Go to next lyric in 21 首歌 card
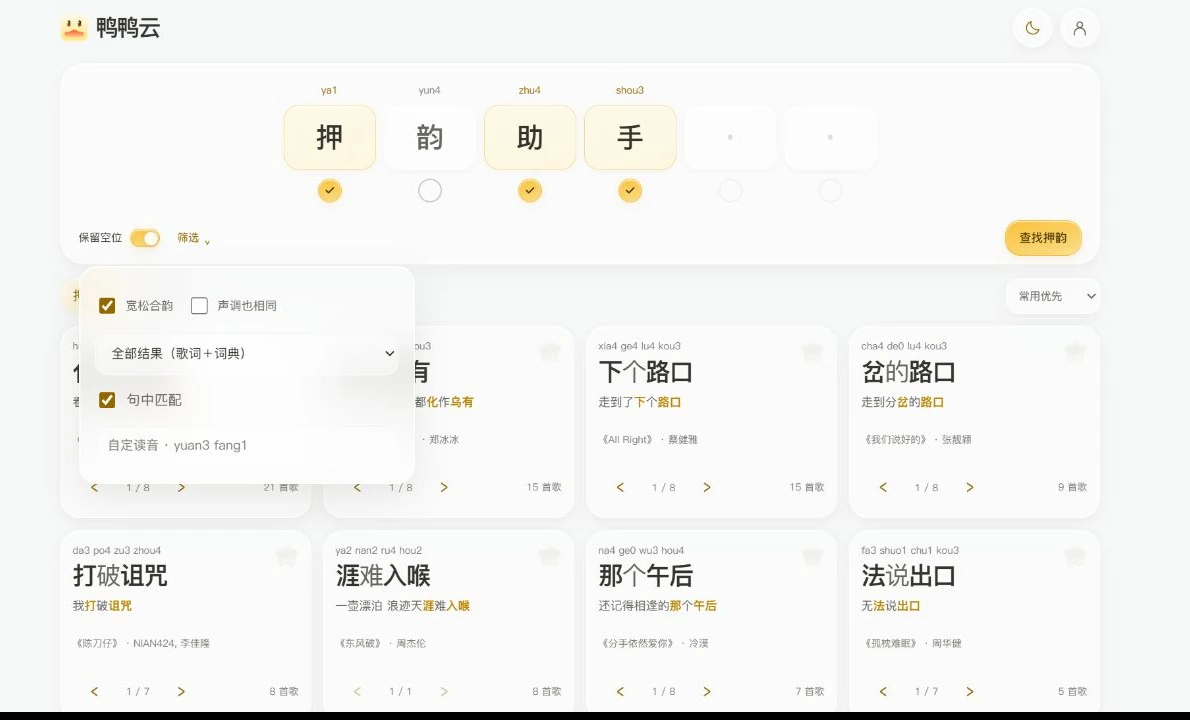 [x=181, y=487]
